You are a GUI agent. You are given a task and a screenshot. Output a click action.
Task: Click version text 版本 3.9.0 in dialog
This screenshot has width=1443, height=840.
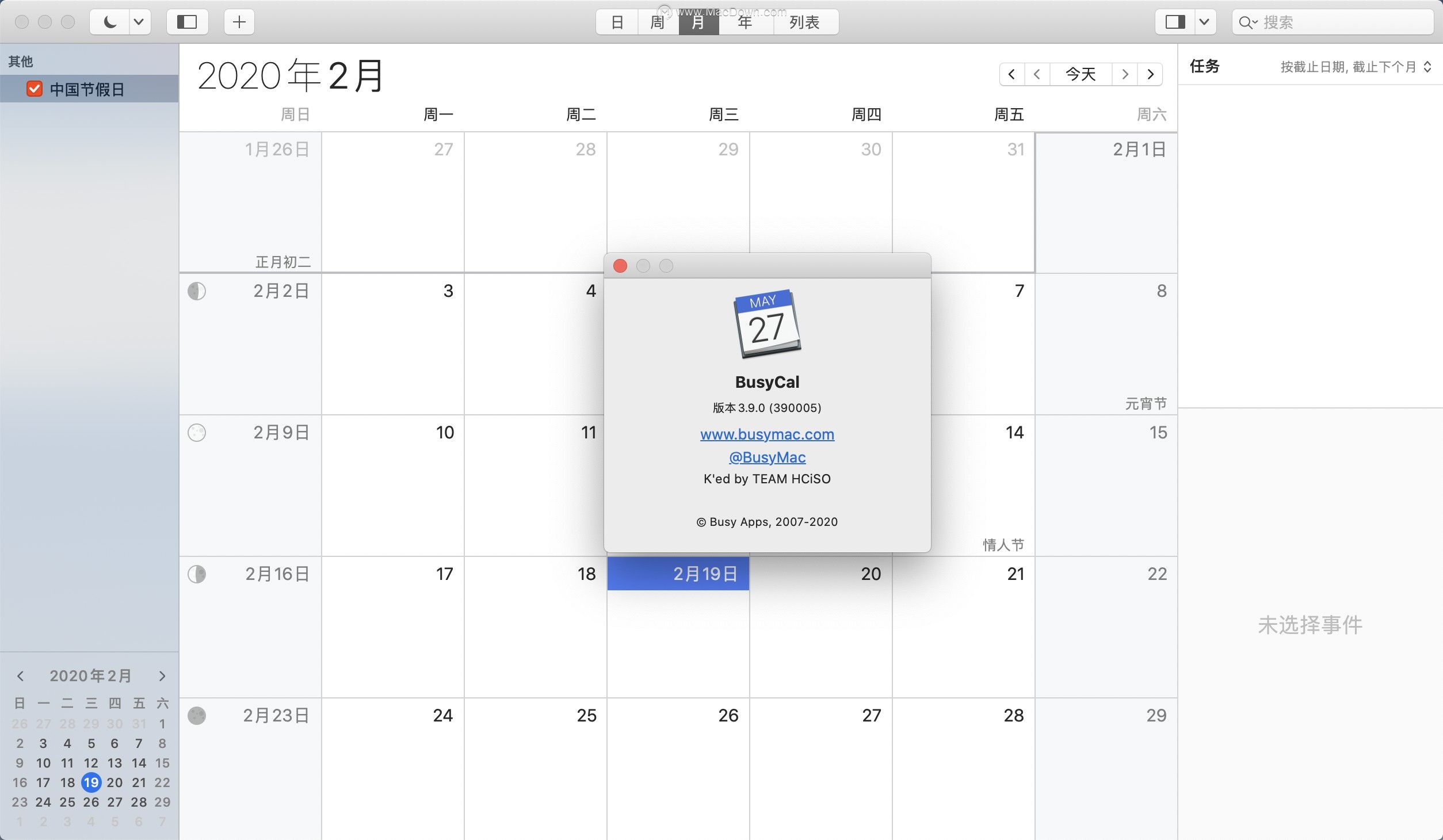point(767,407)
